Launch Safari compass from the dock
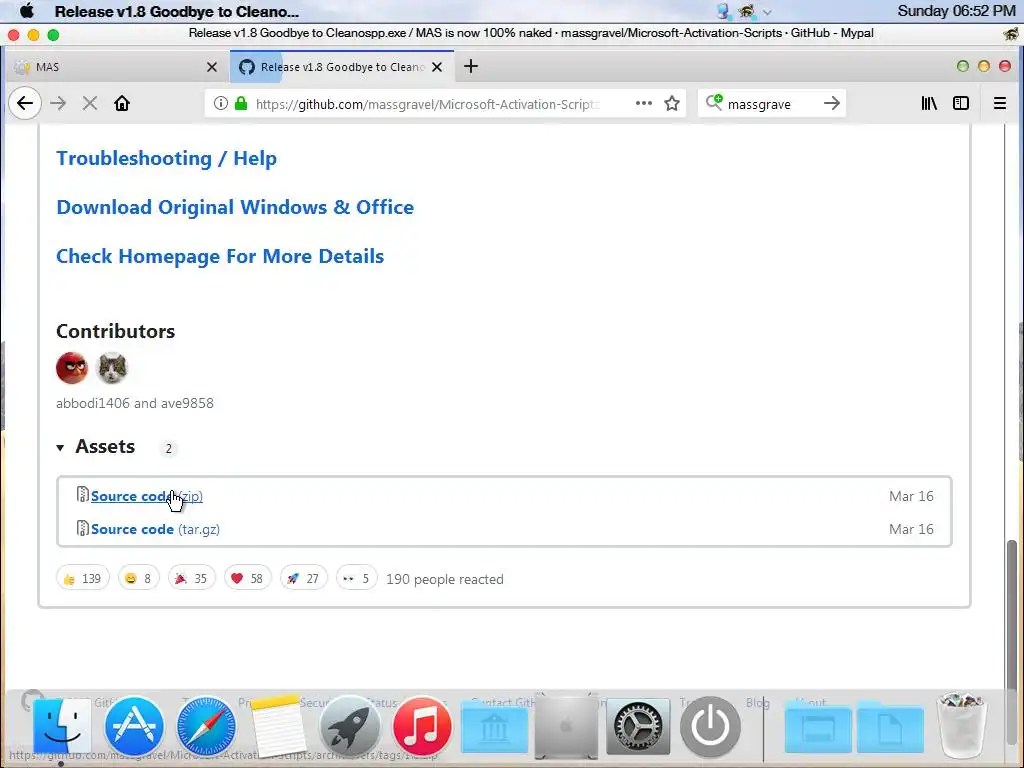 point(206,726)
